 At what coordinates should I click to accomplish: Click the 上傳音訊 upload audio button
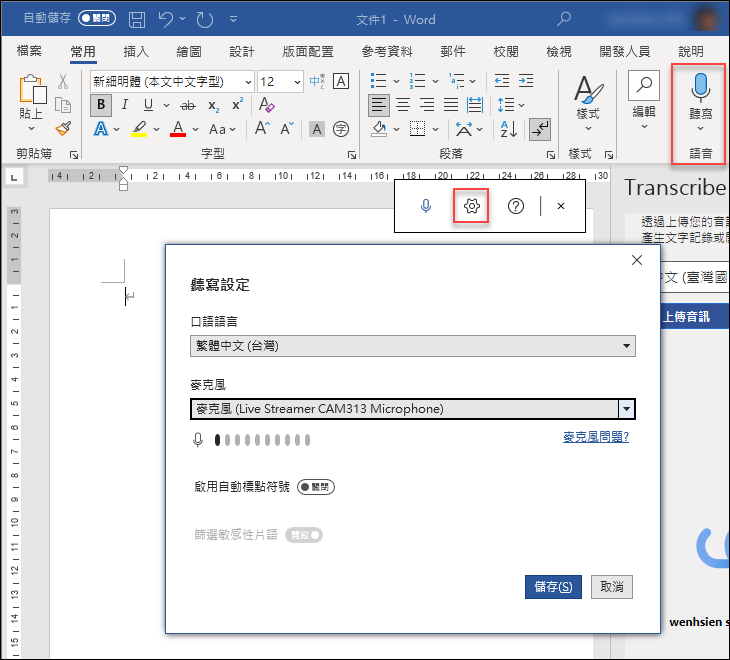tap(695, 317)
